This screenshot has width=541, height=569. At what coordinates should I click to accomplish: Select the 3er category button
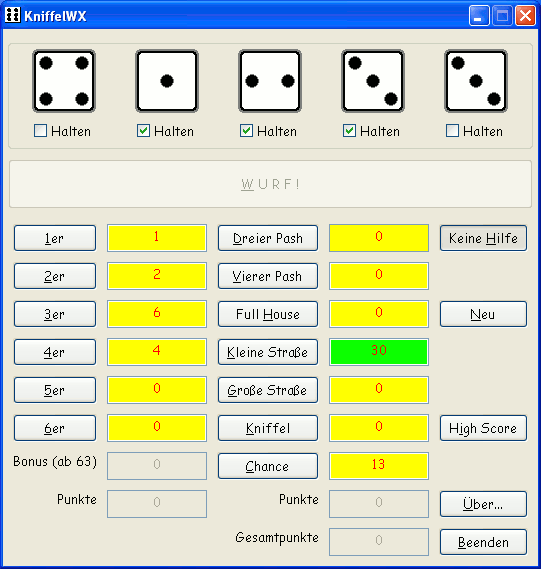click(55, 314)
